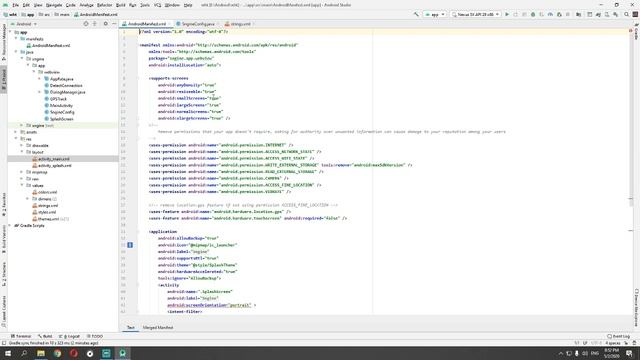Hide the Project panel with minus icon
The height and width of the screenshot is (360, 640).
tap(114, 24)
